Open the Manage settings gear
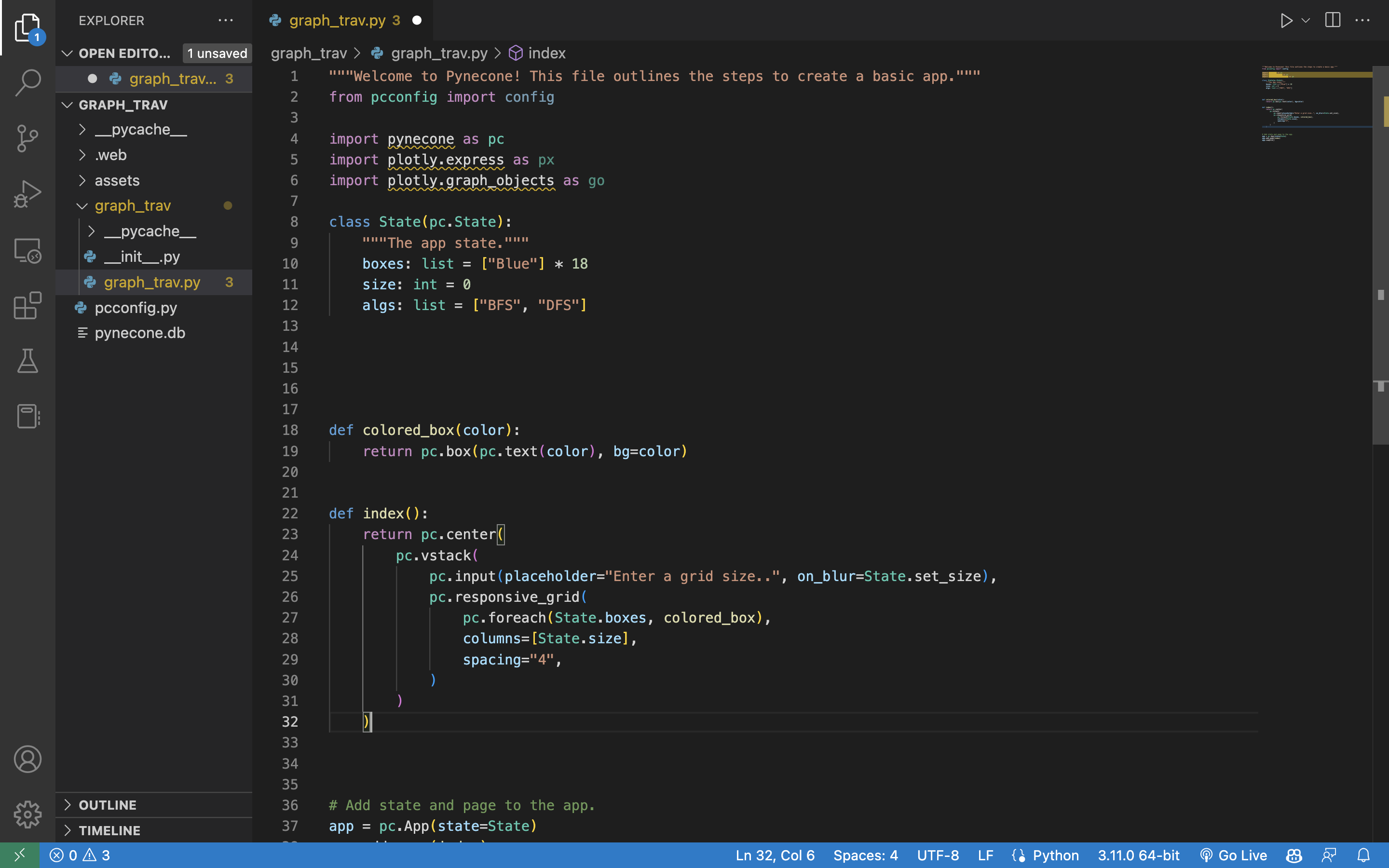 pos(27,814)
